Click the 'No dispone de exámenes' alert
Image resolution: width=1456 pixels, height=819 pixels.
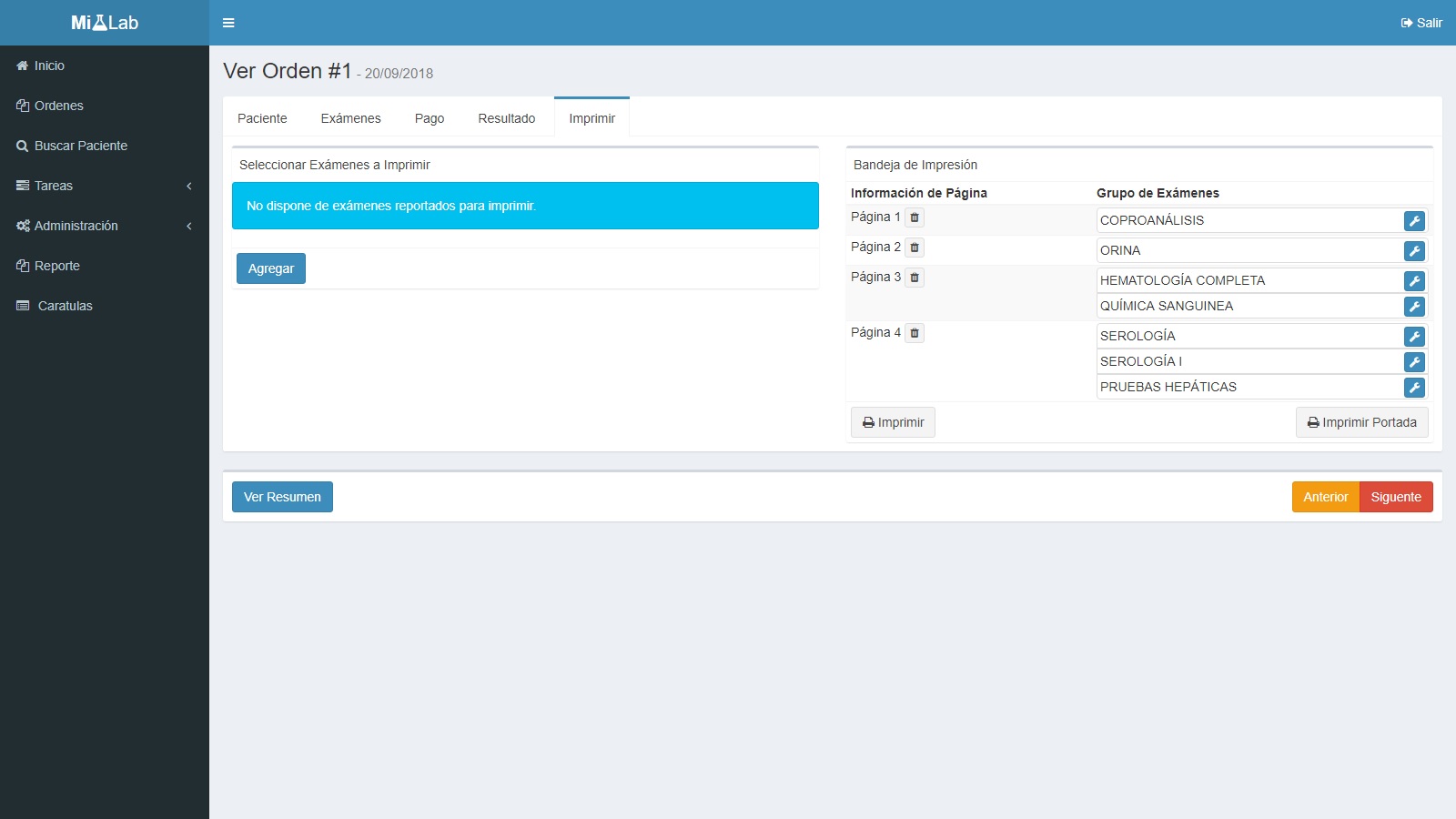[x=525, y=206]
